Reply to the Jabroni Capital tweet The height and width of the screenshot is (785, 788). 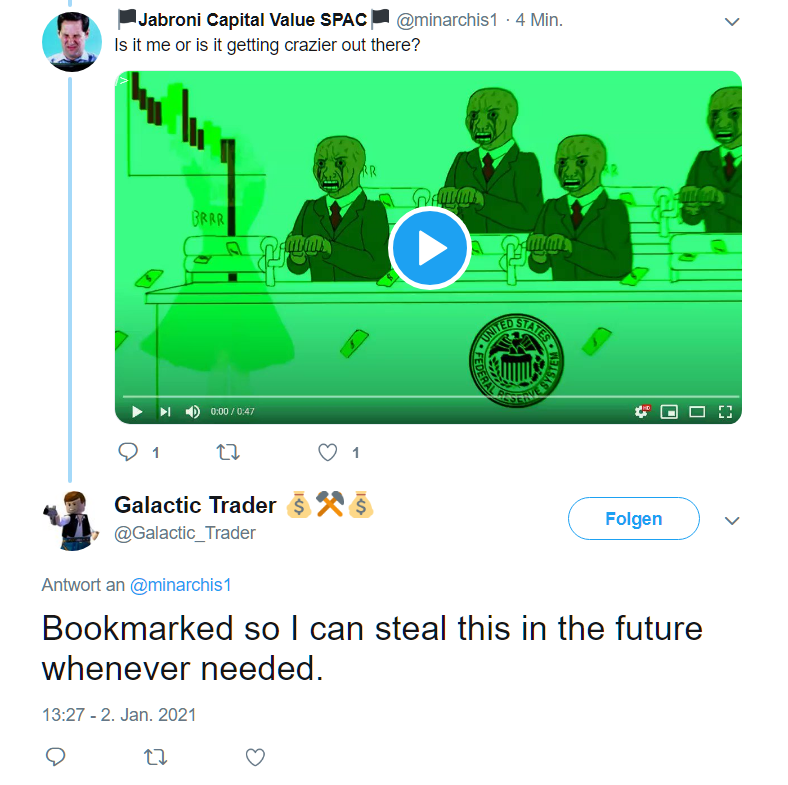coord(128,452)
